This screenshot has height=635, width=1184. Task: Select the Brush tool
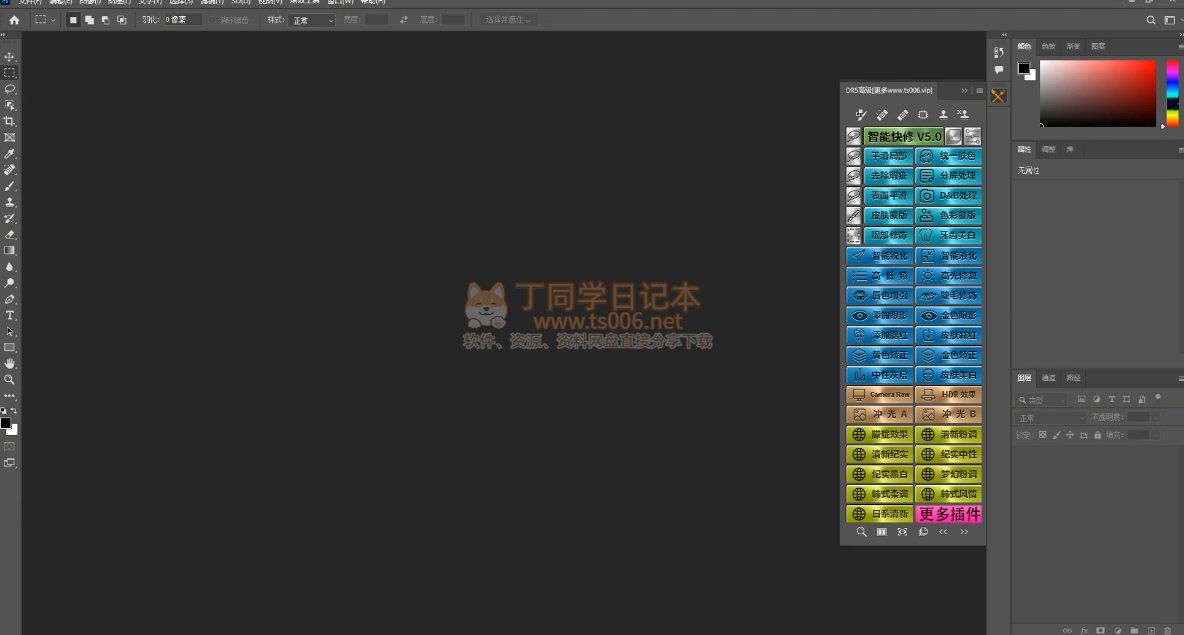pyautogui.click(x=10, y=186)
